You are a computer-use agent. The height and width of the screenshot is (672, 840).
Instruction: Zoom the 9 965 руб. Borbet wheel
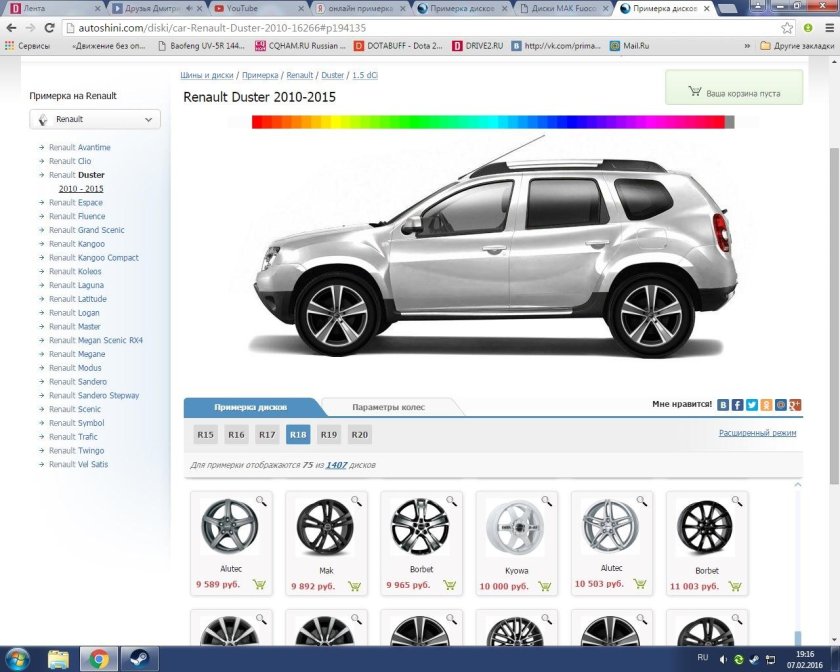[451, 500]
